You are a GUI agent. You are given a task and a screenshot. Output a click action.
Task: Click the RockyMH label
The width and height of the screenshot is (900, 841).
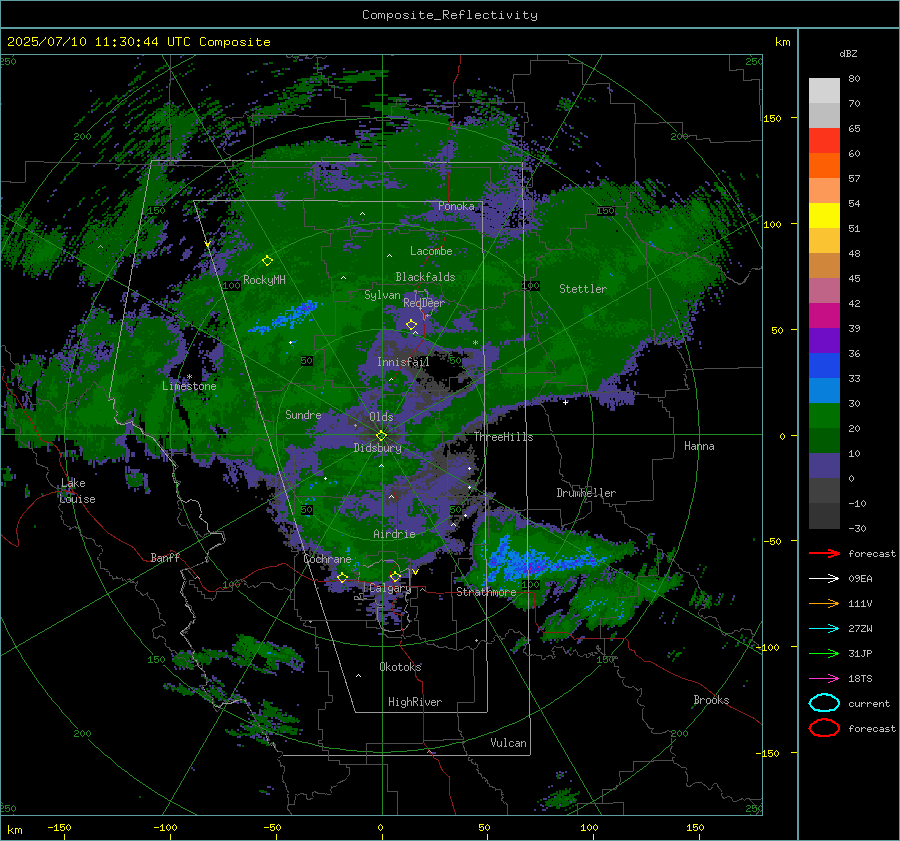[x=264, y=280]
